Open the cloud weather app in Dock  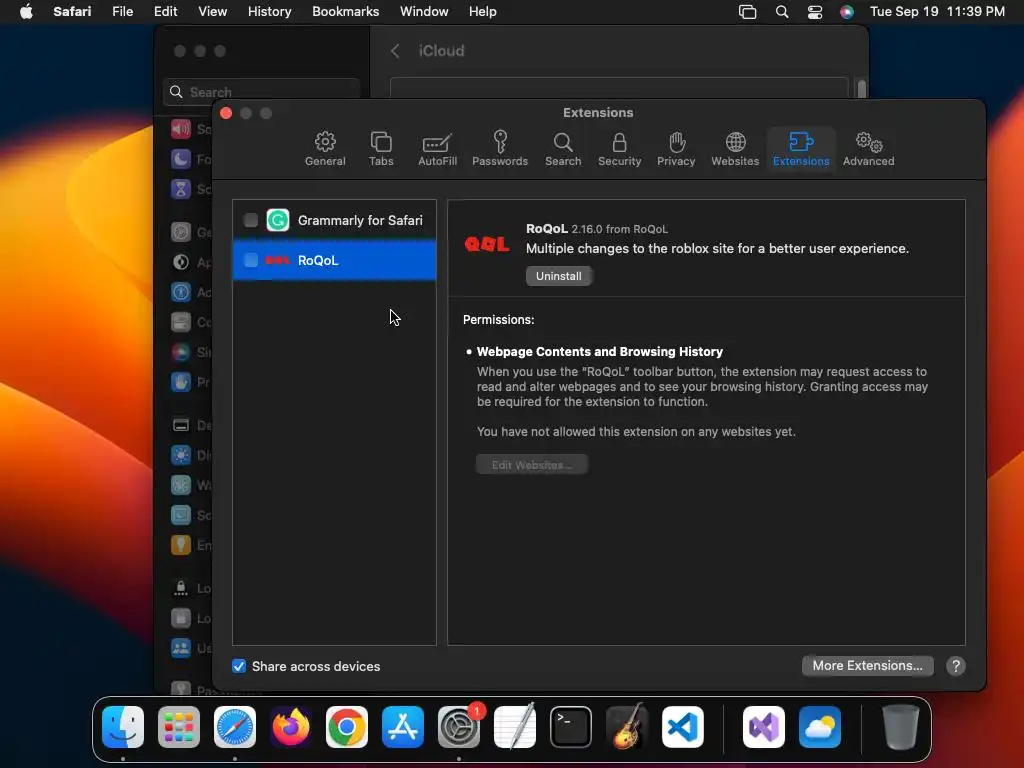tap(820, 727)
